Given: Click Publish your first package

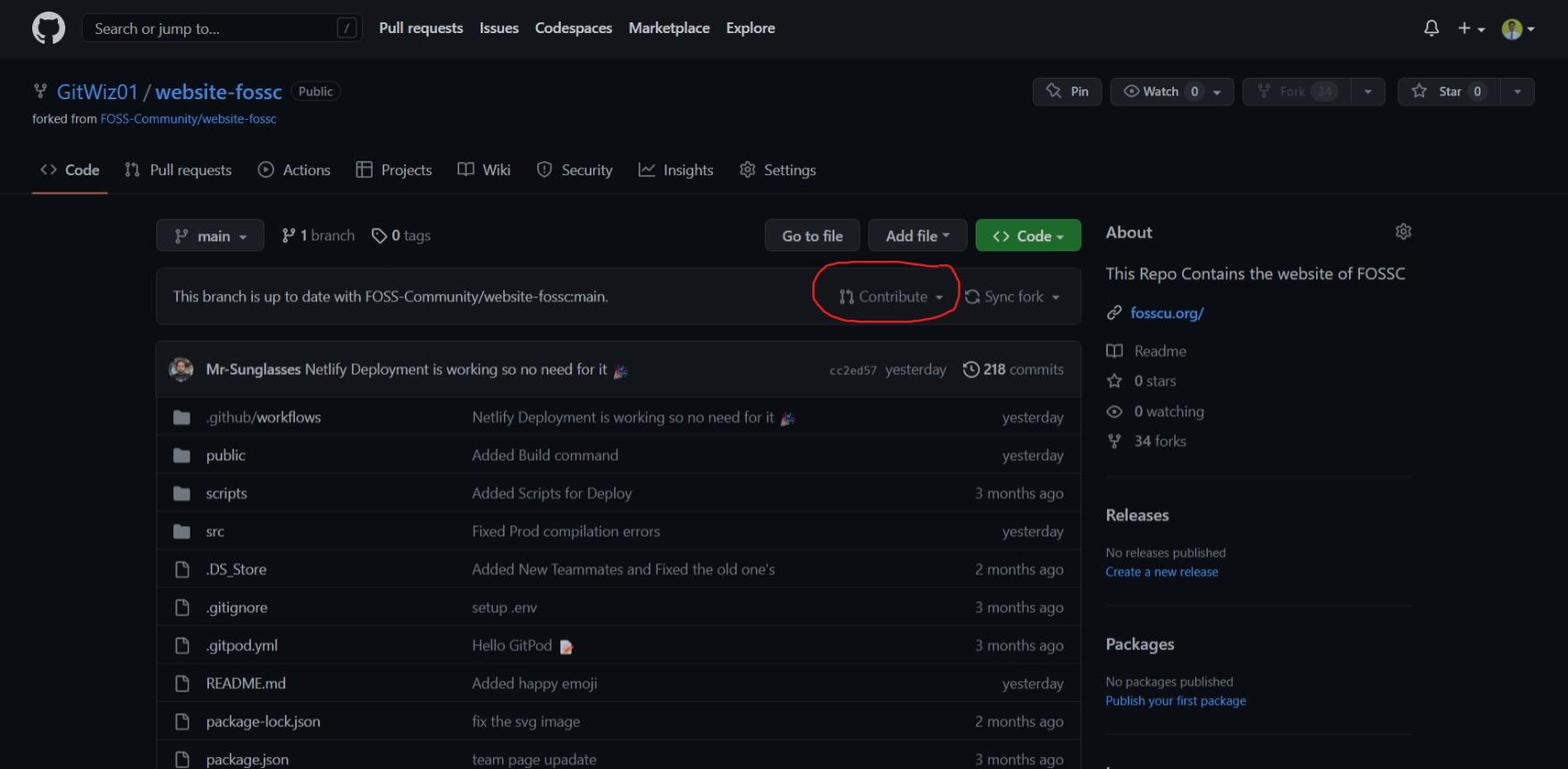Looking at the screenshot, I should [x=1176, y=700].
